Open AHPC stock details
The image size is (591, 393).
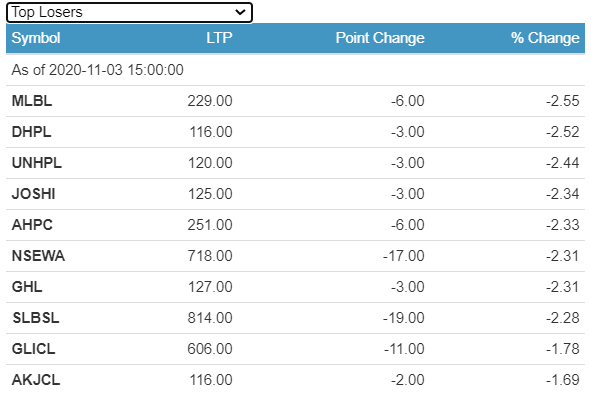tap(32, 225)
